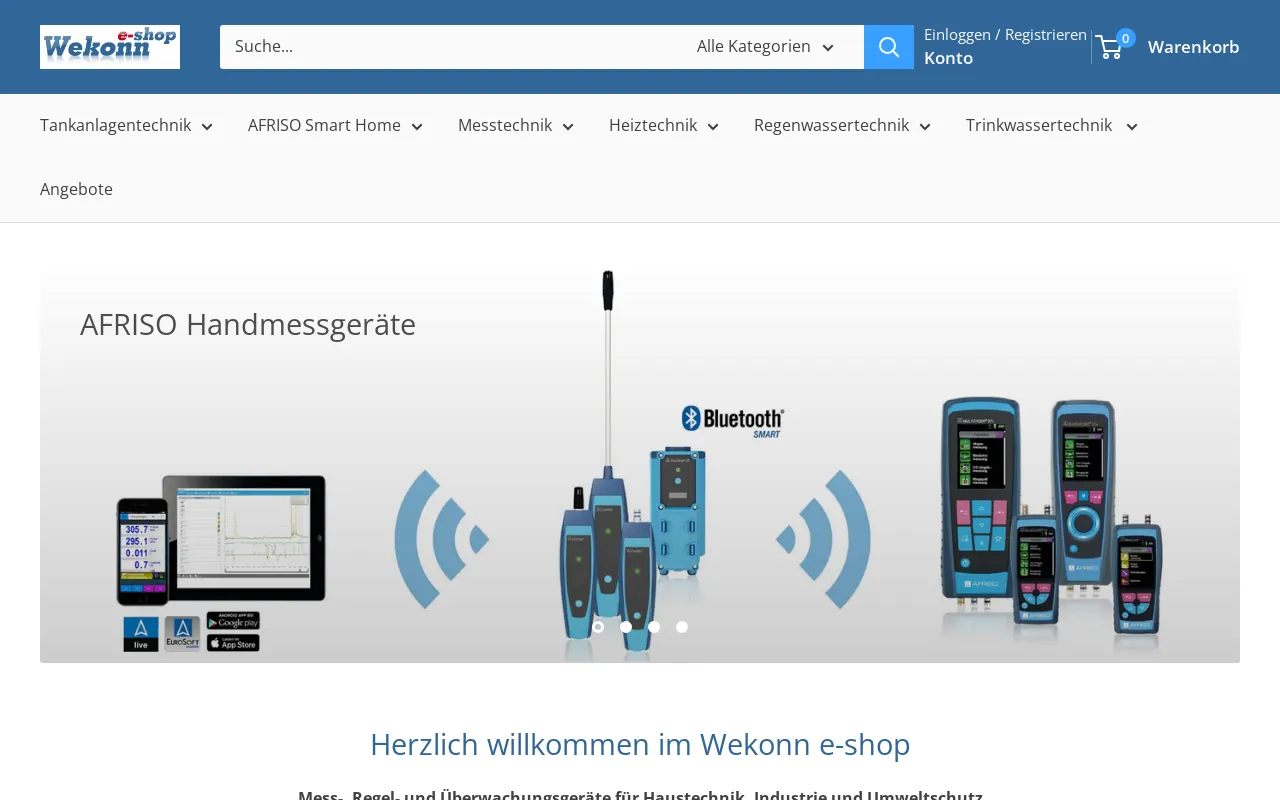Open the Tankanlagentechnik menu
The height and width of the screenshot is (800, 1280).
[115, 125]
